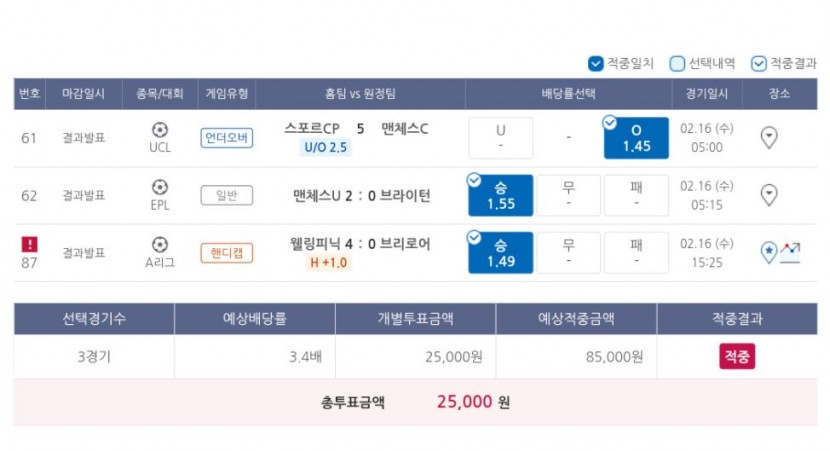
Task: Select the 승 1.49 odds for 웰링피닉
Action: coord(501,253)
